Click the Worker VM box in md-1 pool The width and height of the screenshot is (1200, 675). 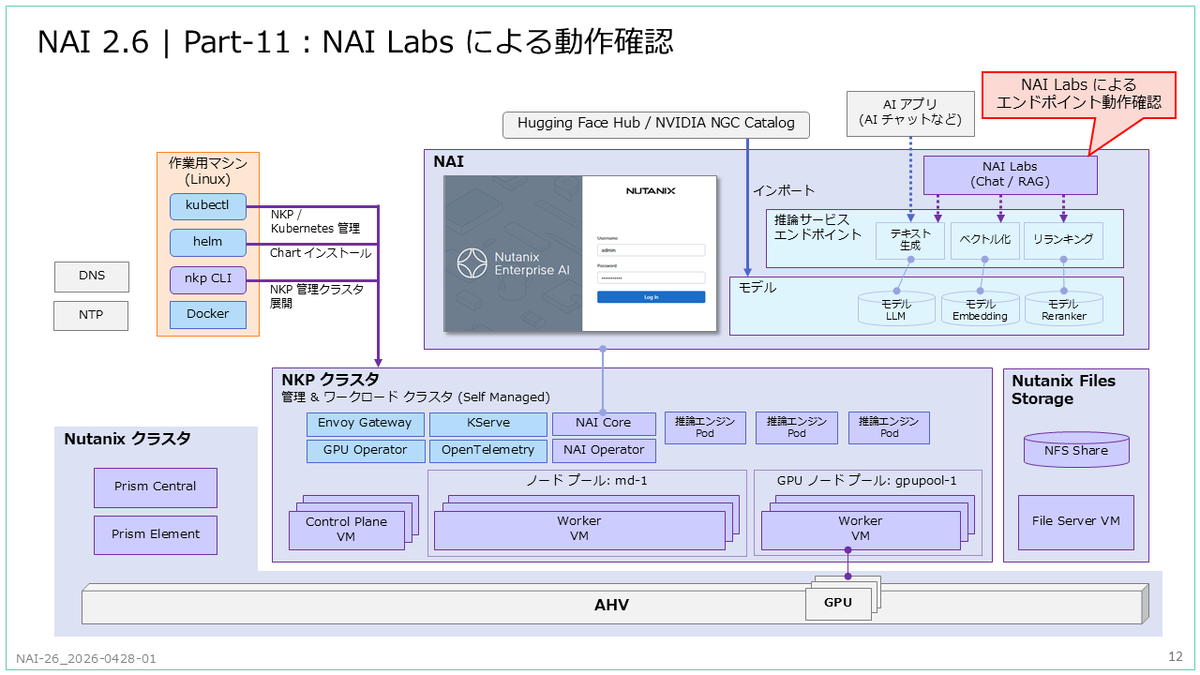point(579,530)
